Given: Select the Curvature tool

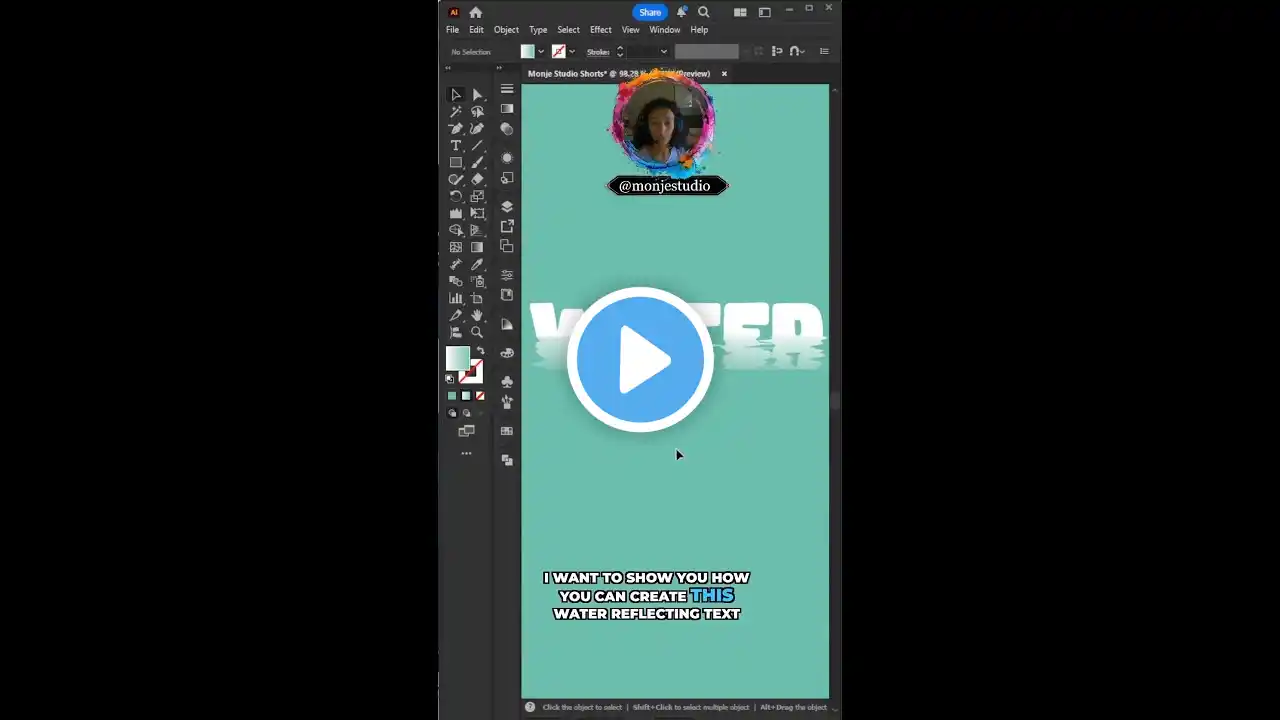Looking at the screenshot, I should click(x=477, y=129).
